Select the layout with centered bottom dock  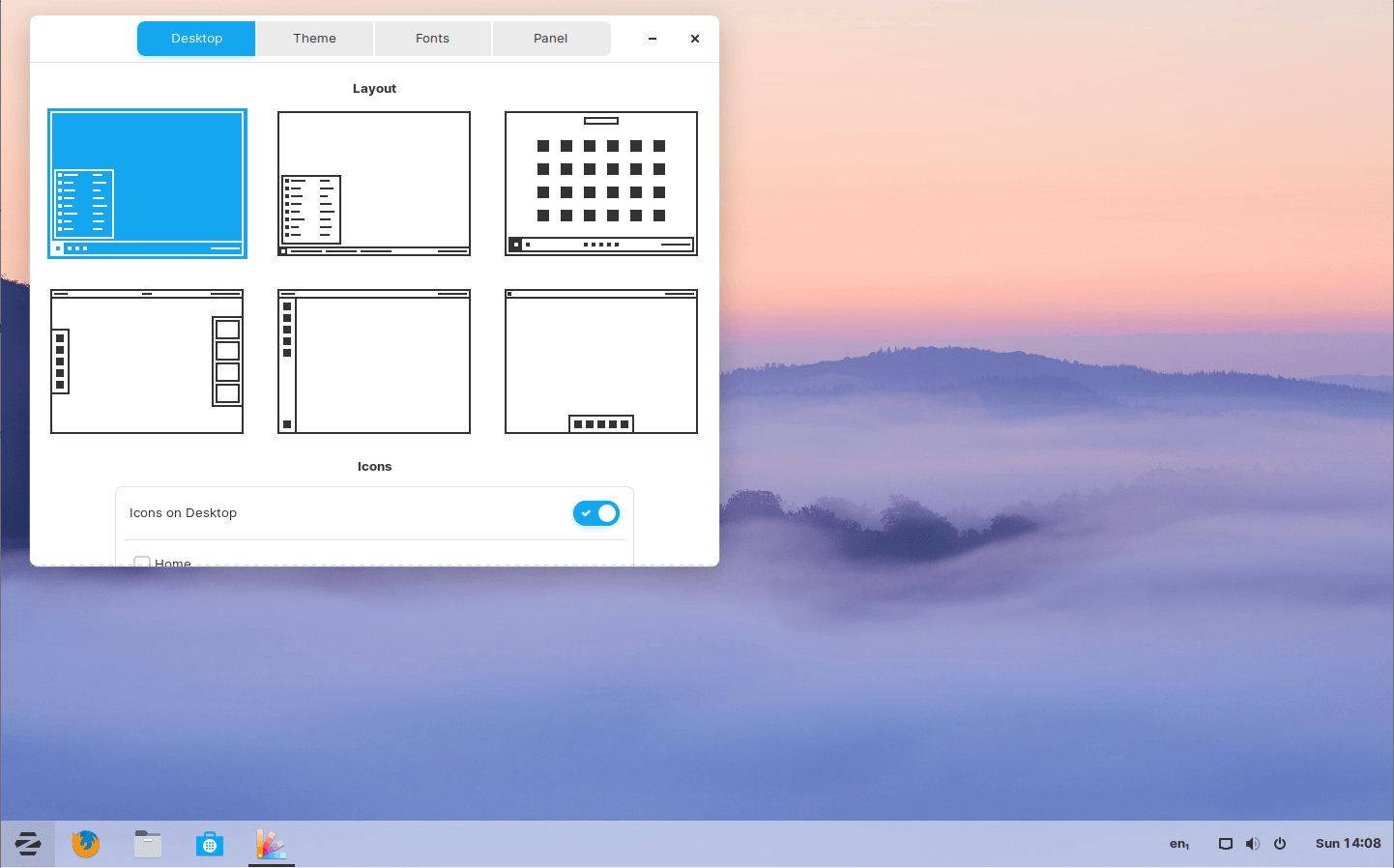[x=600, y=362]
